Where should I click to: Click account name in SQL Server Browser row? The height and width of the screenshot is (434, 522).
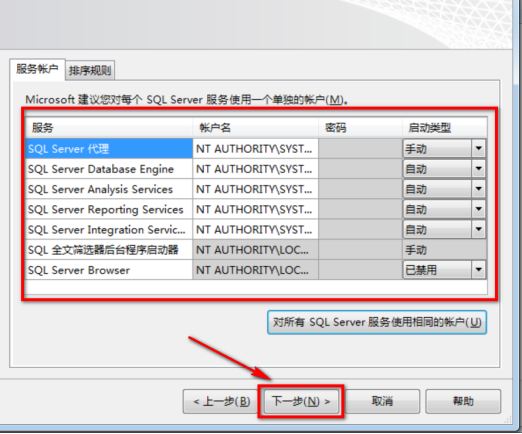(x=255, y=270)
